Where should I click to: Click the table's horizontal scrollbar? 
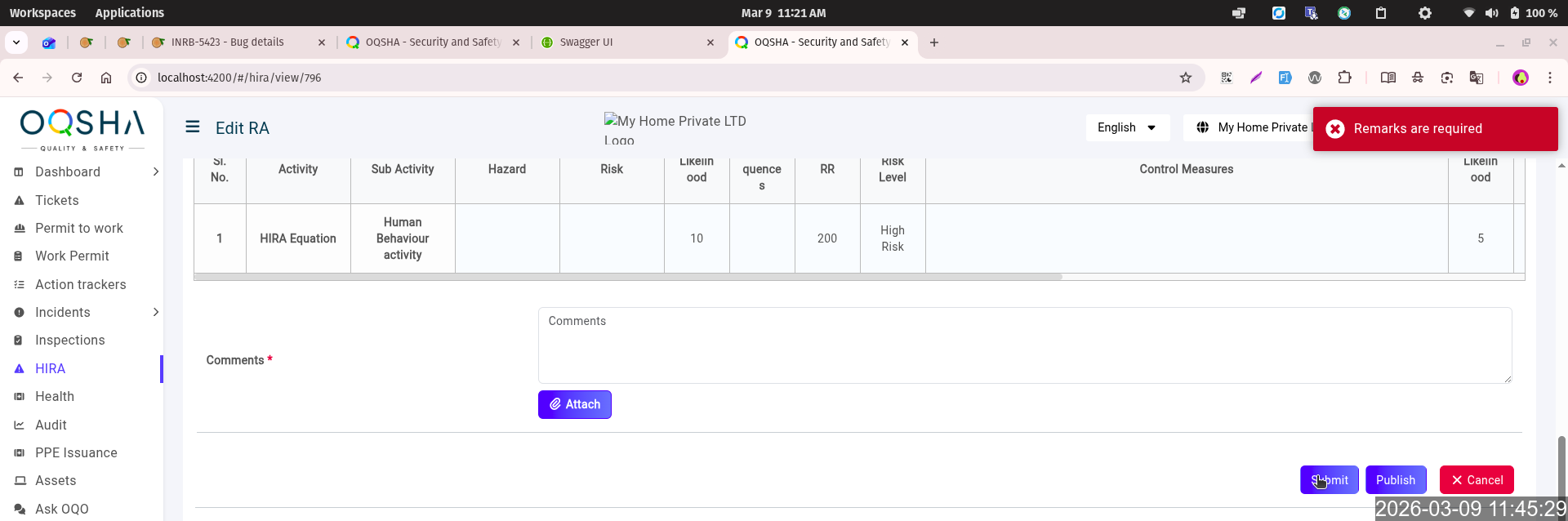[x=629, y=277]
